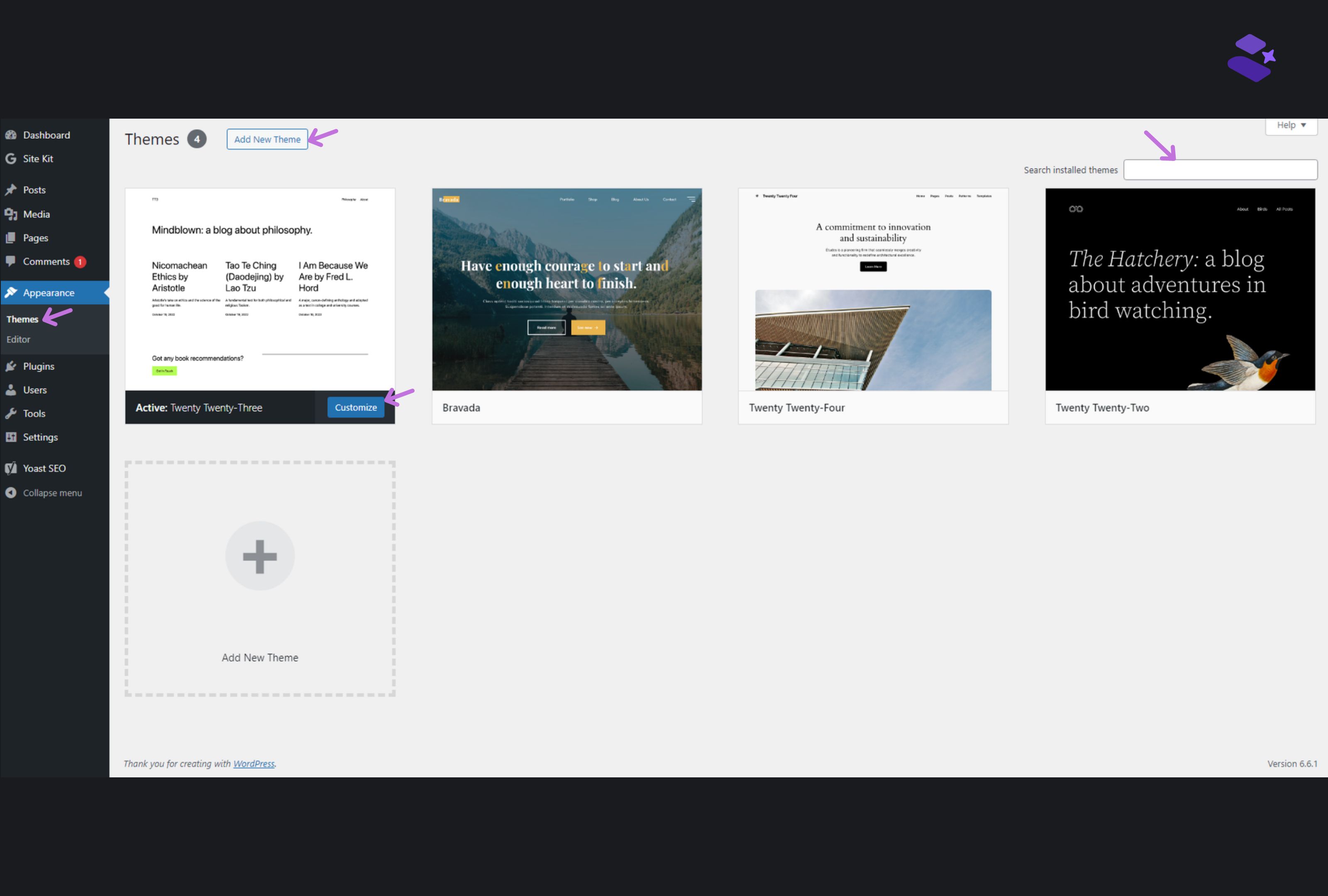This screenshot has width=1328, height=896.
Task: Click the Add New Theme button
Action: pyautogui.click(x=266, y=139)
